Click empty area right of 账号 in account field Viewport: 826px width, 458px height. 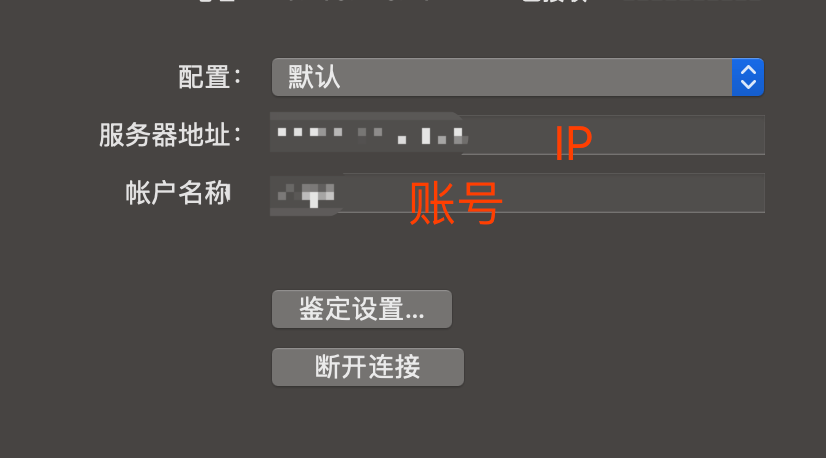pos(632,193)
